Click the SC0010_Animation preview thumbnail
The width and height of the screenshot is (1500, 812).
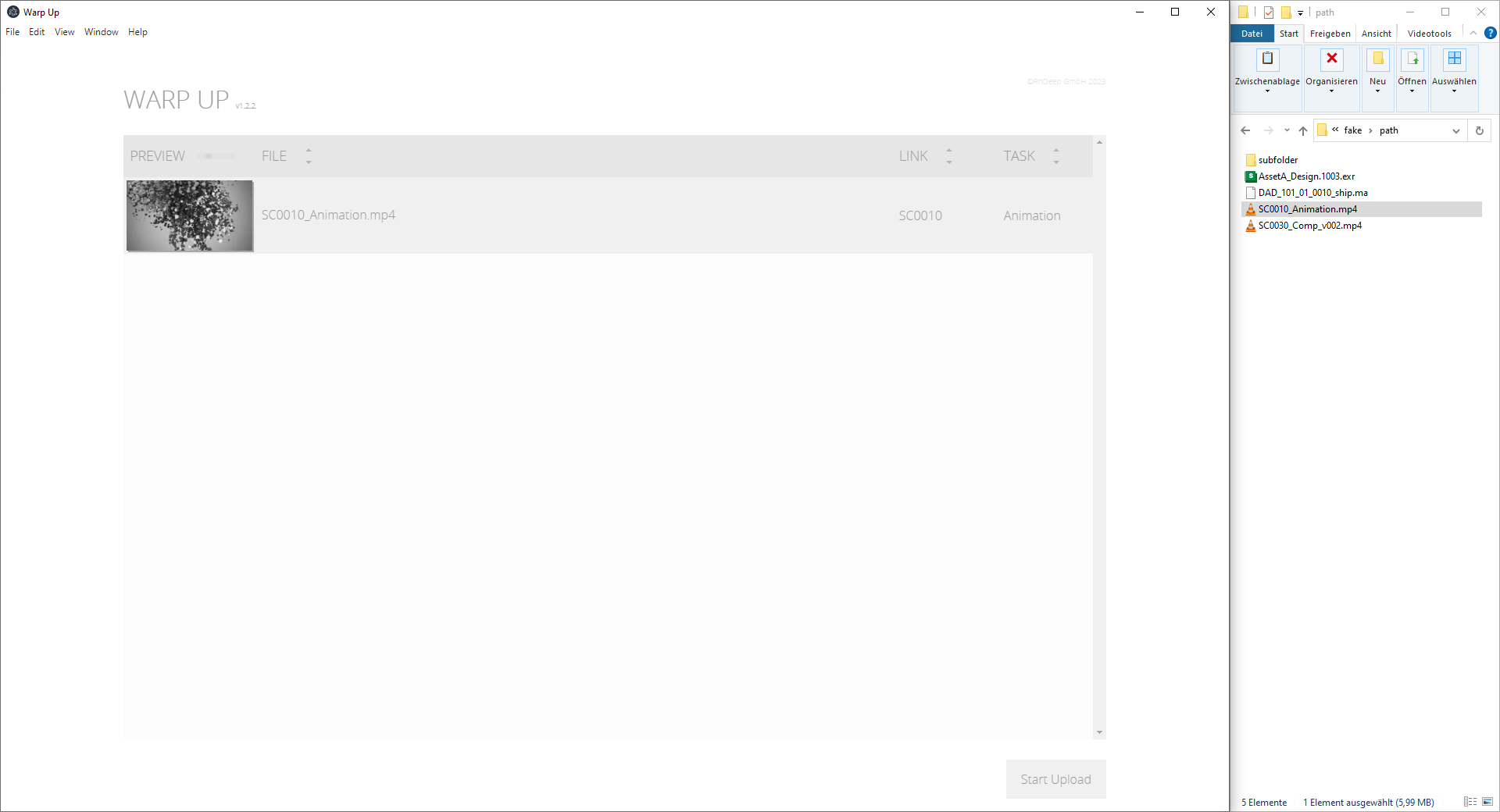click(190, 216)
